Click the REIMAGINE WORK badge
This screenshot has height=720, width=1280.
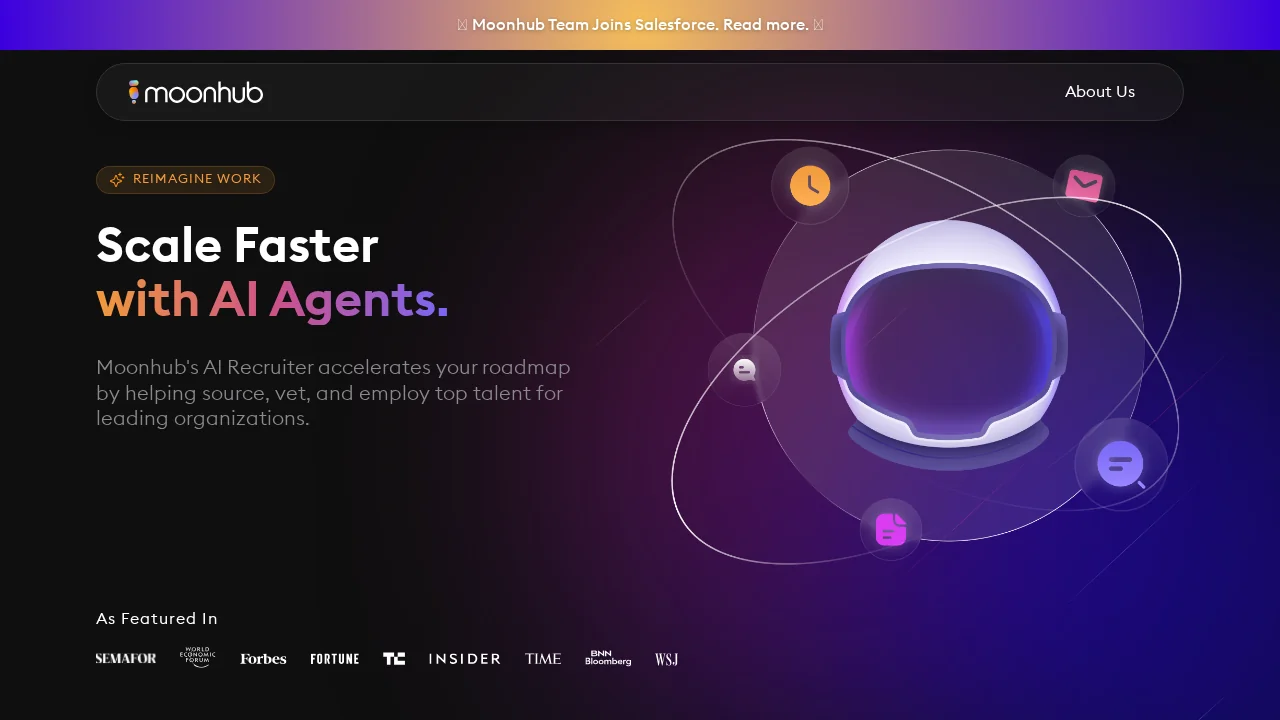coord(185,180)
